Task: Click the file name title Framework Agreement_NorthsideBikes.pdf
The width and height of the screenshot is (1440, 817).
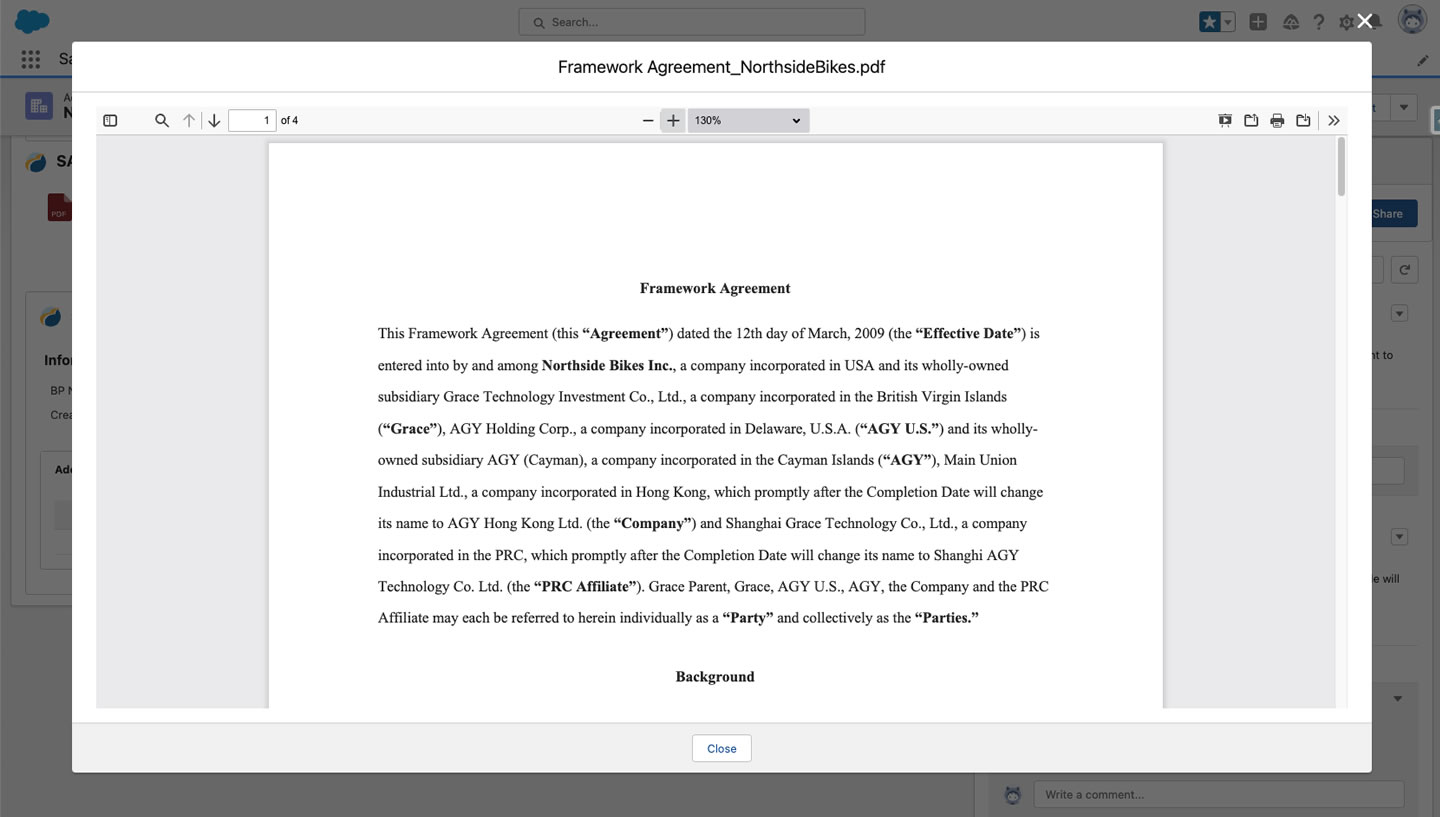Action: (721, 67)
